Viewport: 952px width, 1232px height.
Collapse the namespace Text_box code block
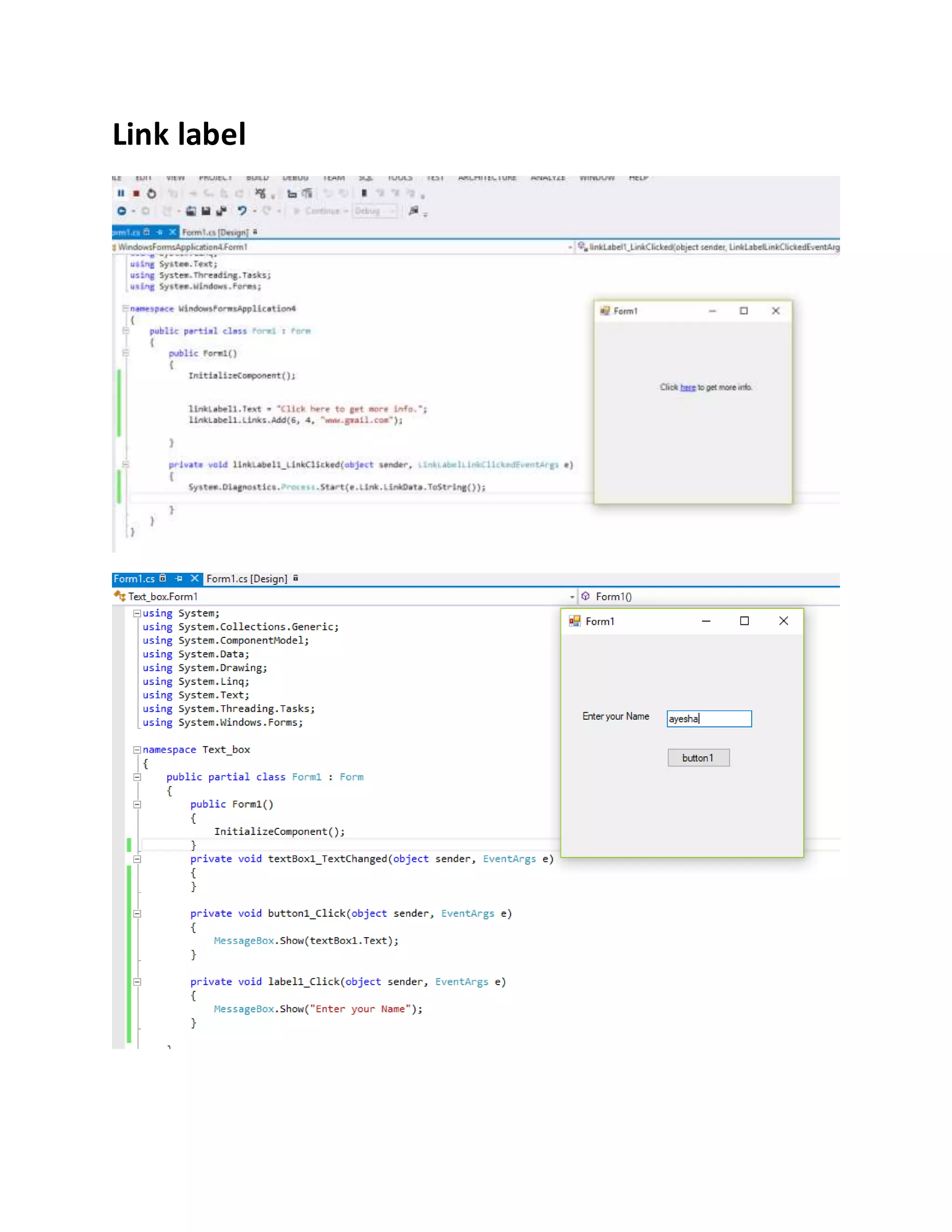pos(137,750)
